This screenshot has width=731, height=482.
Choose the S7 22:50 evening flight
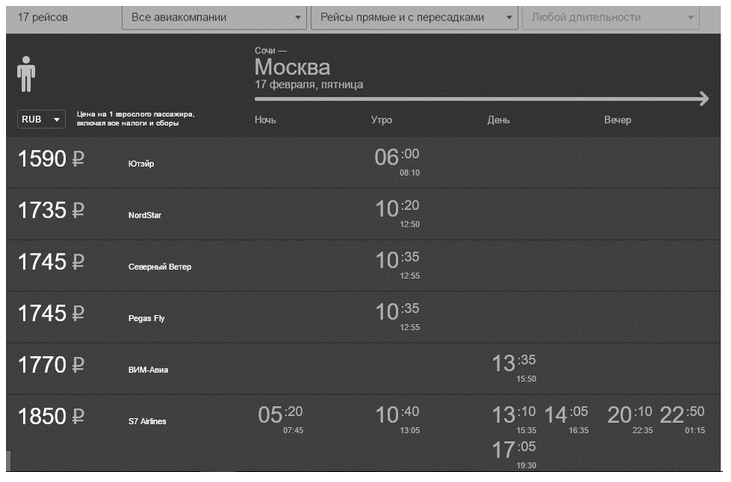point(682,415)
